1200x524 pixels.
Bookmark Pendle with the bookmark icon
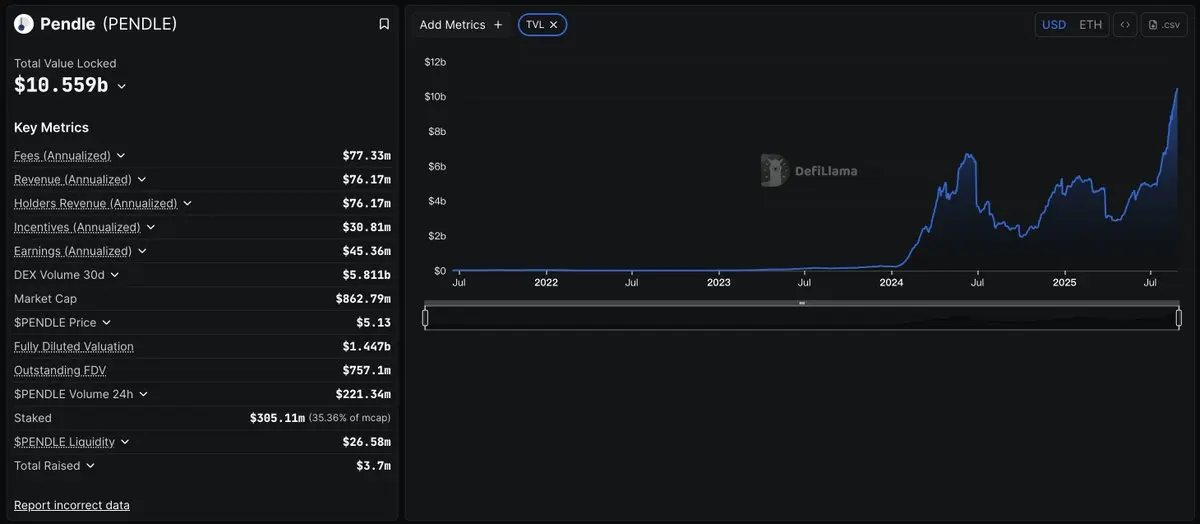tap(384, 24)
